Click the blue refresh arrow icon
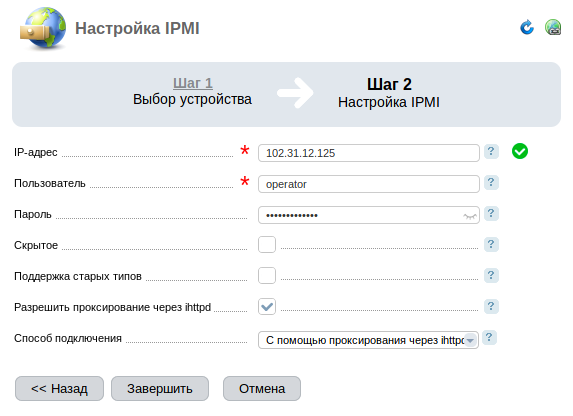Screen dimensions: 573x416 point(527,27)
